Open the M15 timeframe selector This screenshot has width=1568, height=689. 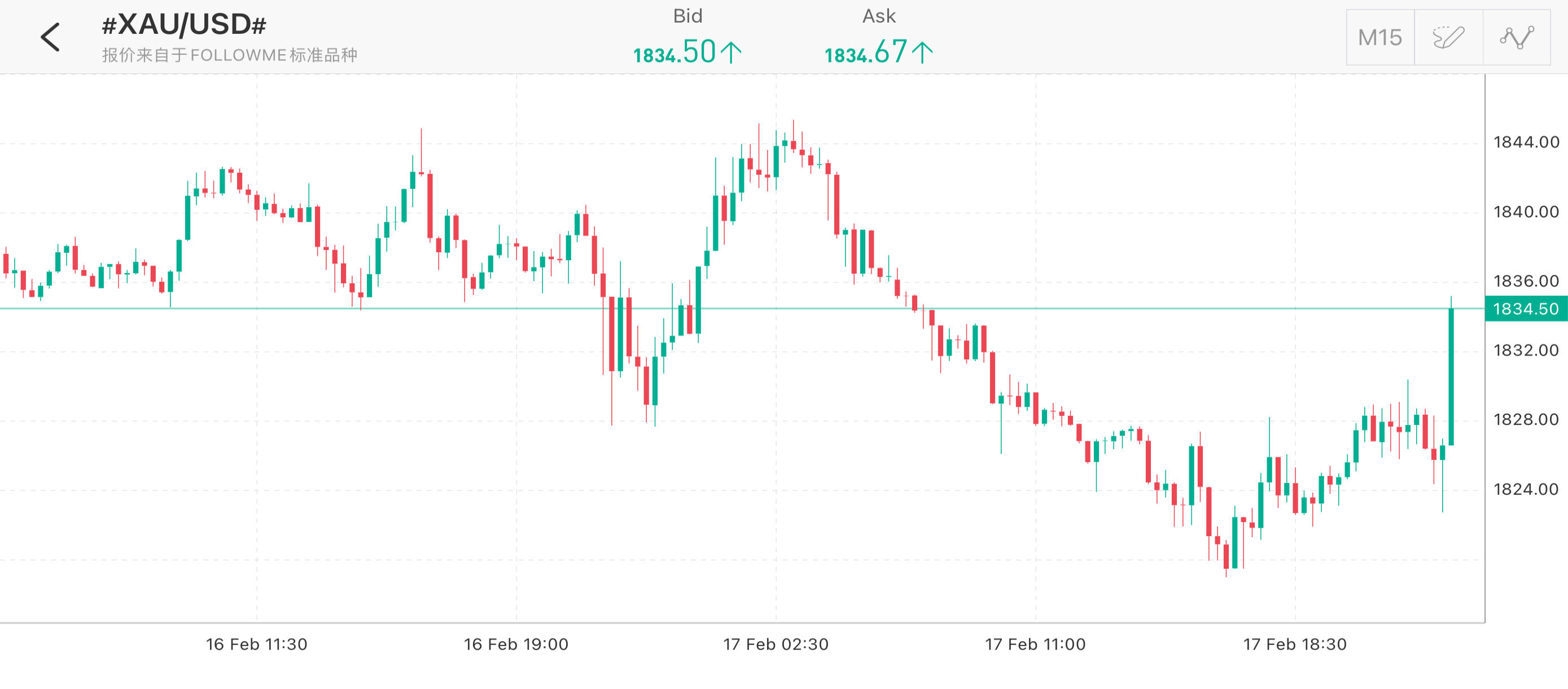(1380, 38)
